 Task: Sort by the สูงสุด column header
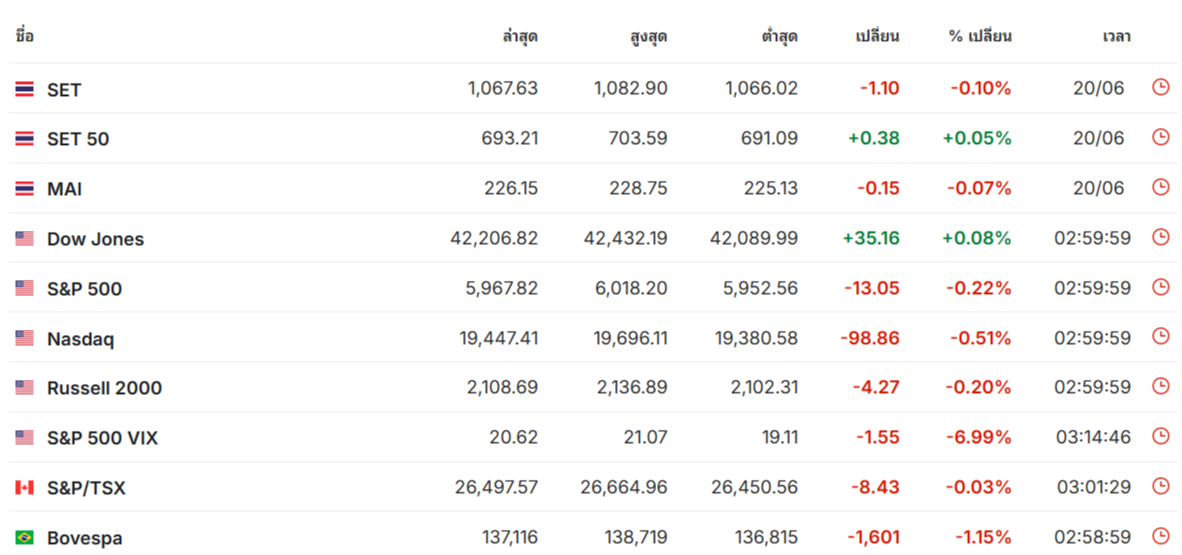(649, 35)
